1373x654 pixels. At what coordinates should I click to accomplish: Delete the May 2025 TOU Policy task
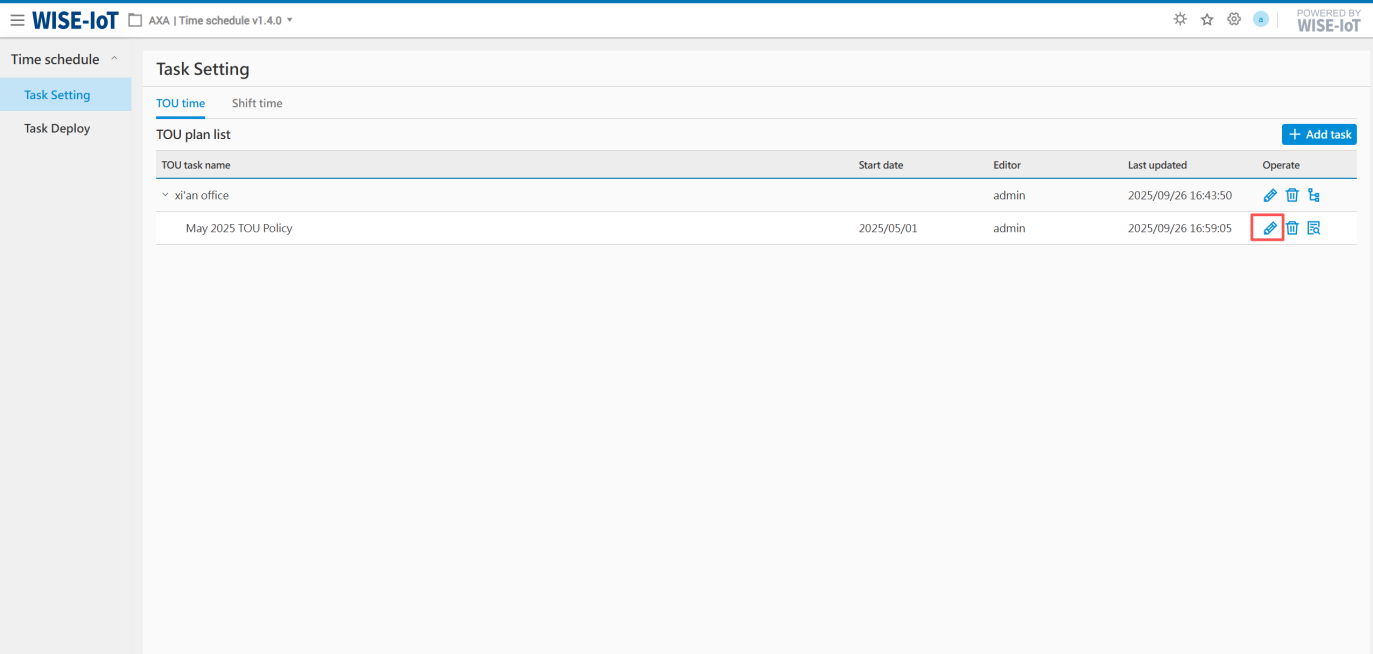[x=1292, y=228]
